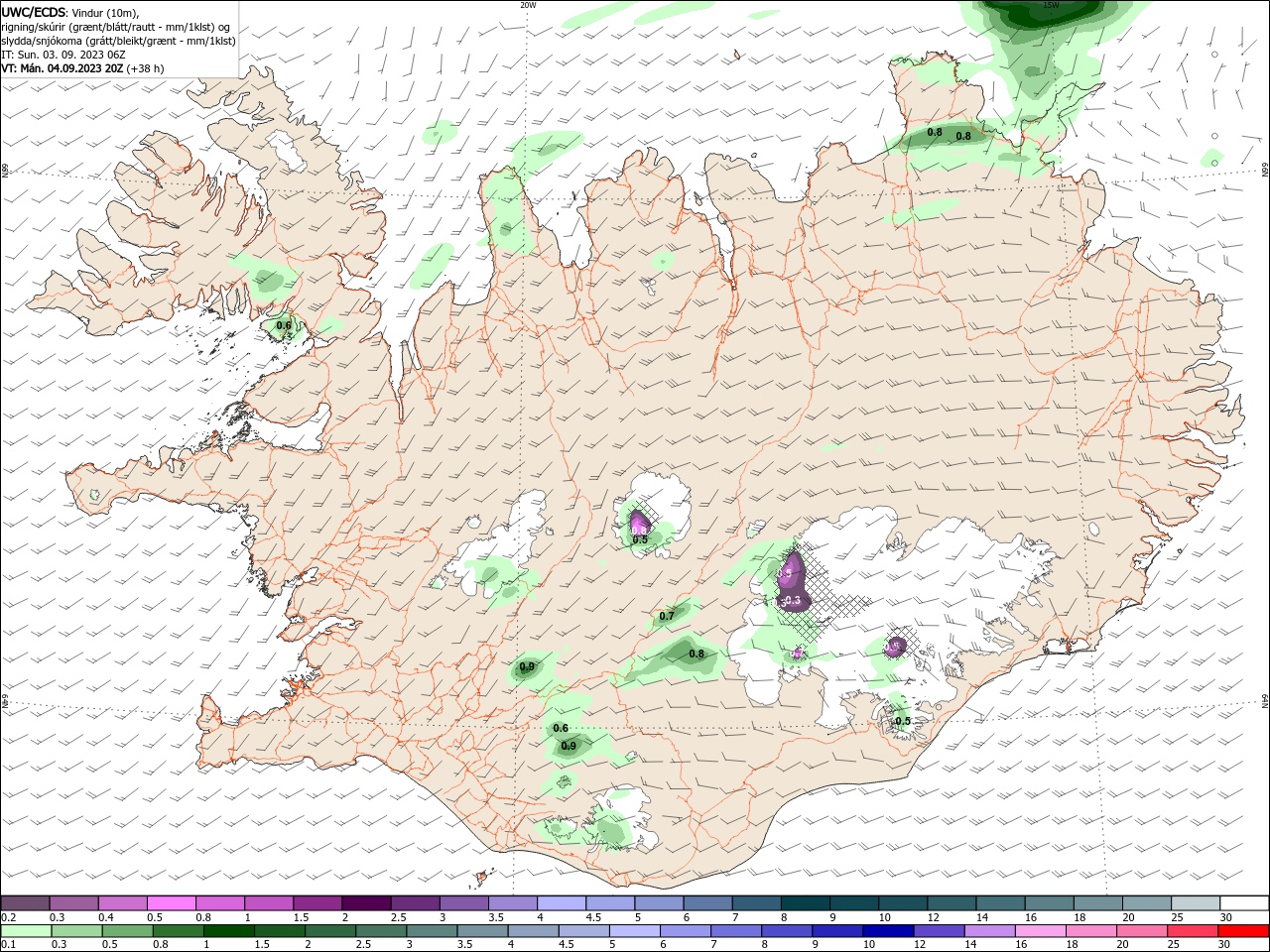Image resolution: width=1270 pixels, height=952 pixels.
Task: Pick the 0.3 light green swatch in lower scale
Action: tap(76, 931)
